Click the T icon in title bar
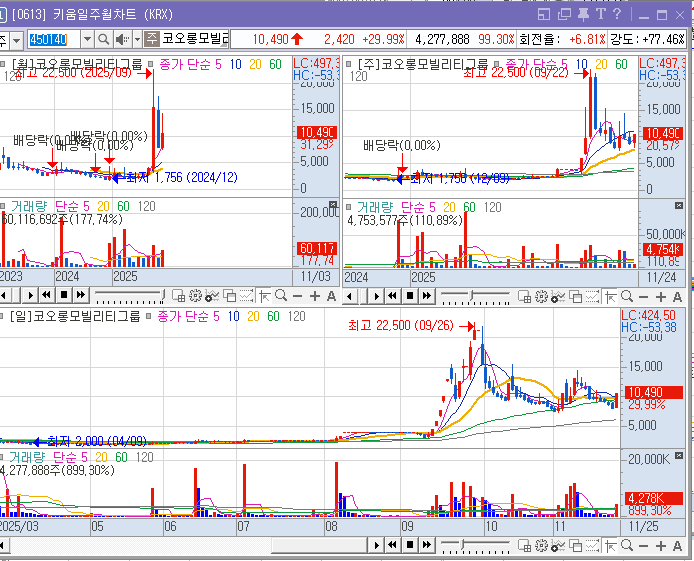Viewport: 694px width, 561px height. tap(601, 15)
